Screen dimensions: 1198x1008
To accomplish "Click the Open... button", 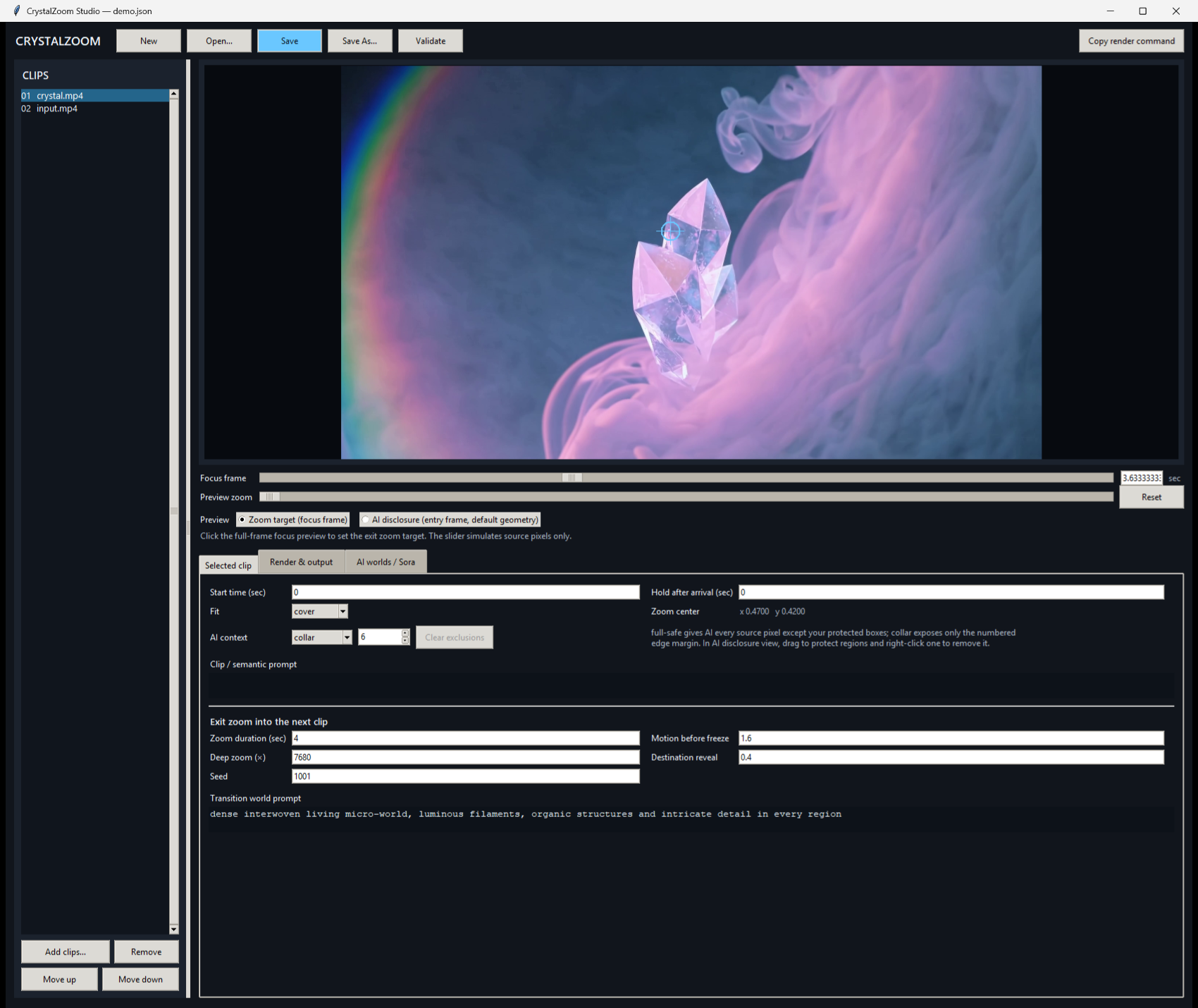I will click(x=219, y=41).
